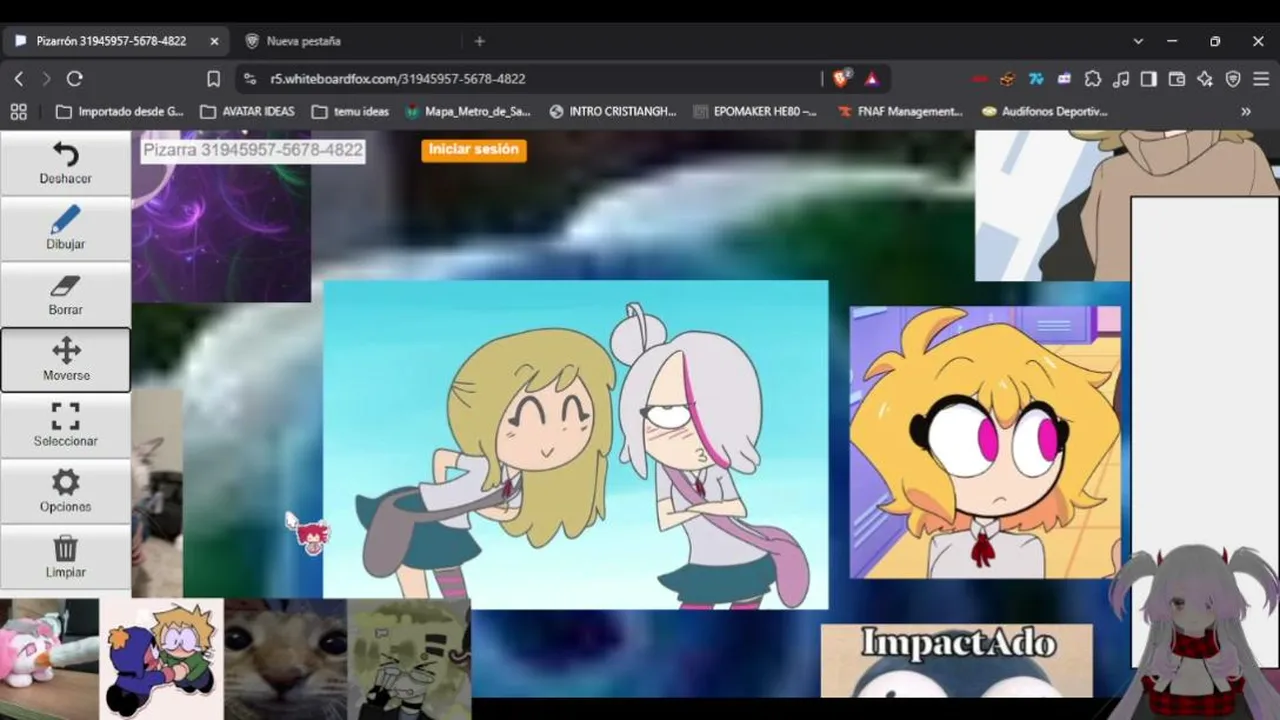Click the treasure chest extension icon
1280x720 pixels.
[1008, 79]
